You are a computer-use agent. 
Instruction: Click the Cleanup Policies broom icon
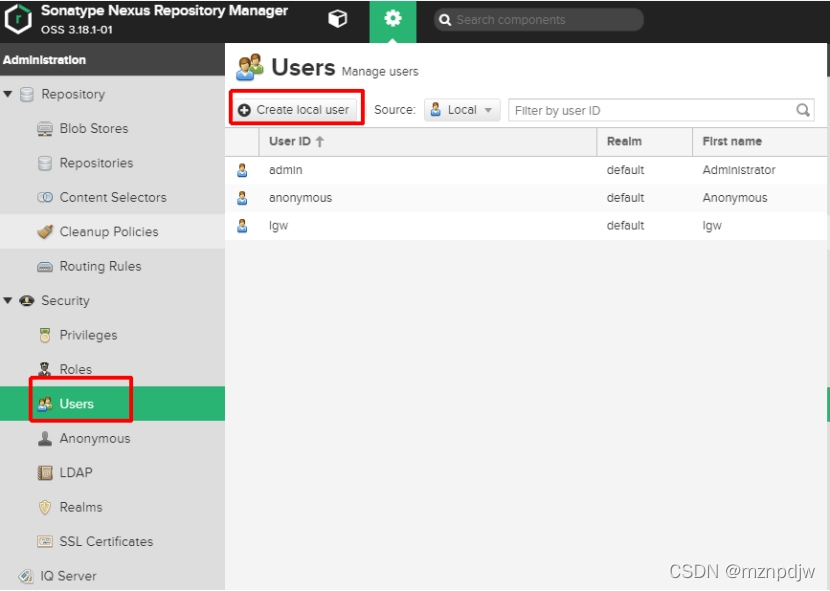(45, 231)
